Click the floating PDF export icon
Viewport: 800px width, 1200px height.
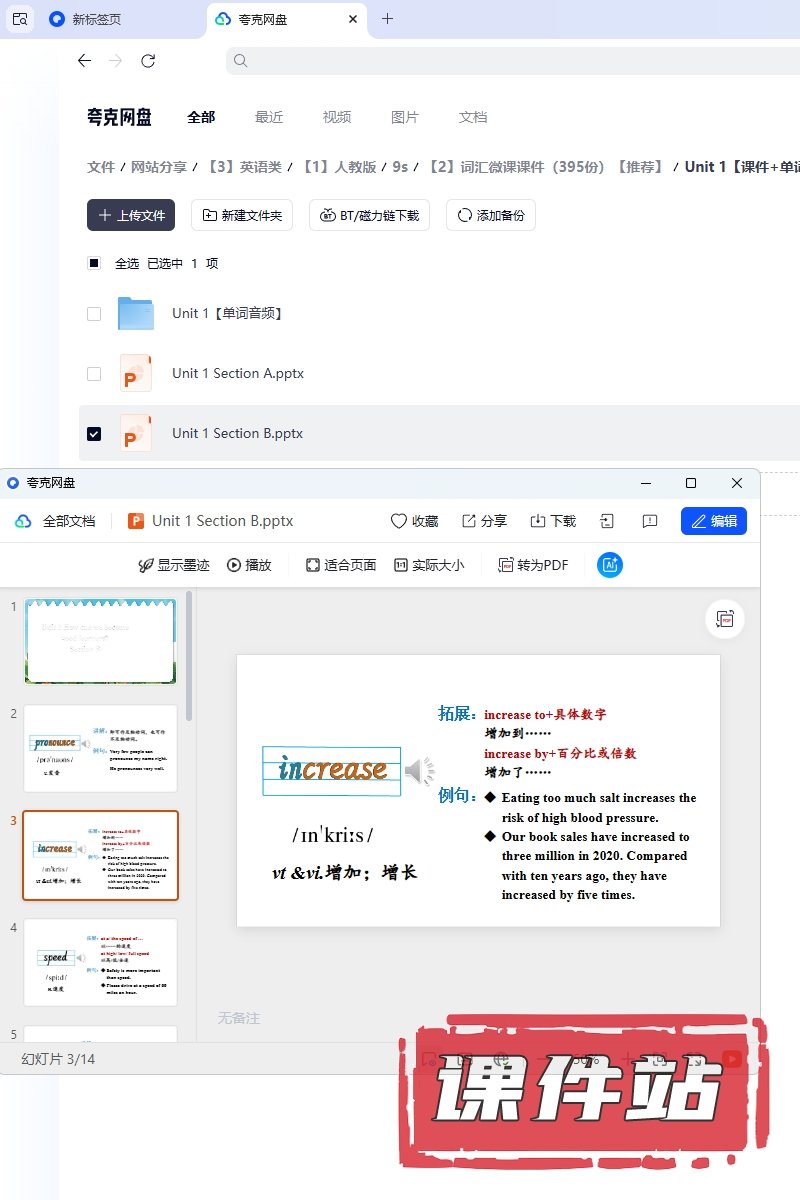click(725, 619)
